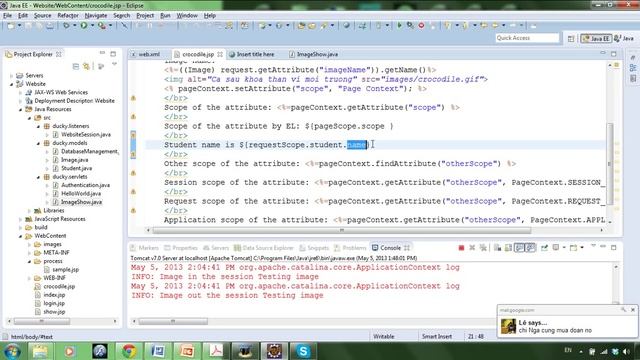The height and width of the screenshot is (360, 640).
Task: Open the Window menu
Action: tap(187, 16)
